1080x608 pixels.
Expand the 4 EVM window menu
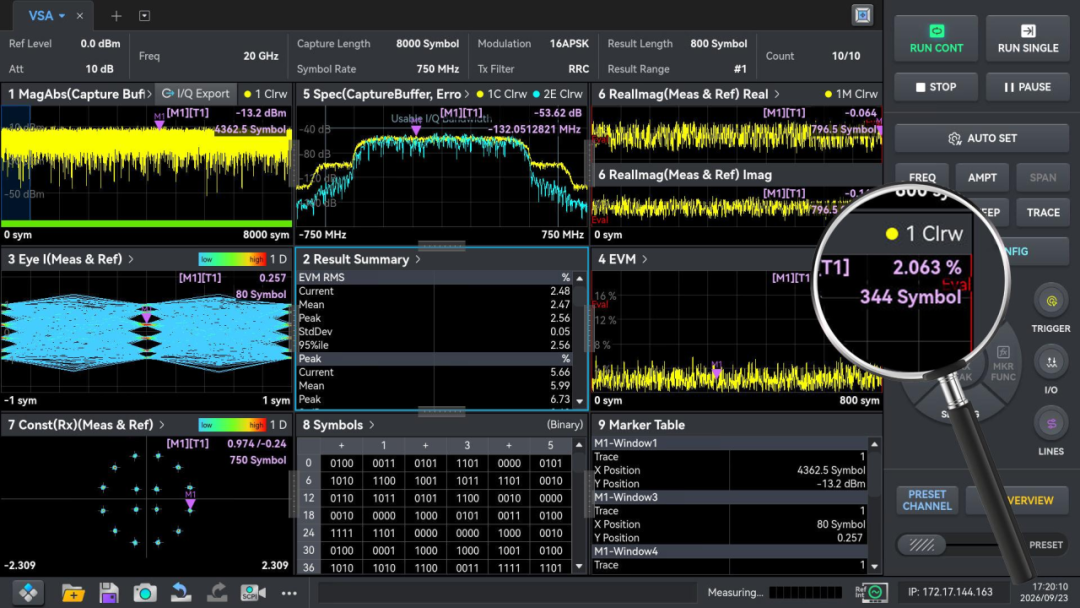pyautogui.click(x=645, y=260)
